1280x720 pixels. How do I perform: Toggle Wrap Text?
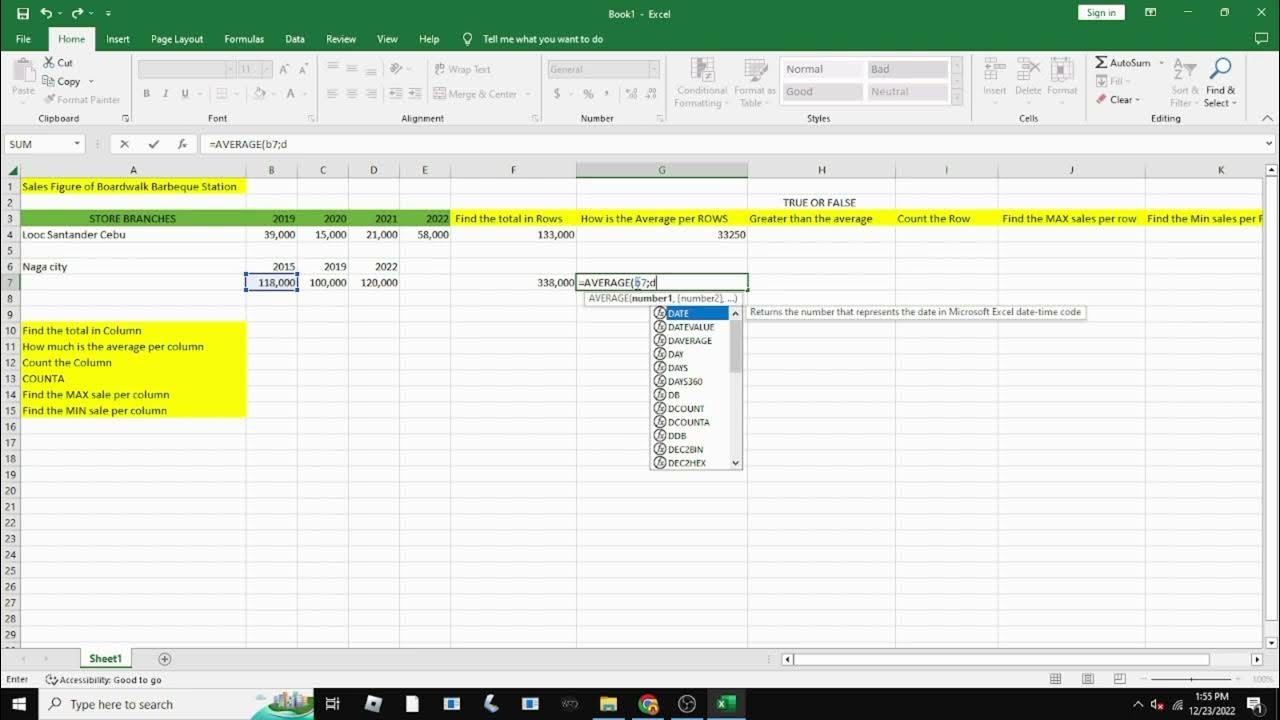click(462, 69)
